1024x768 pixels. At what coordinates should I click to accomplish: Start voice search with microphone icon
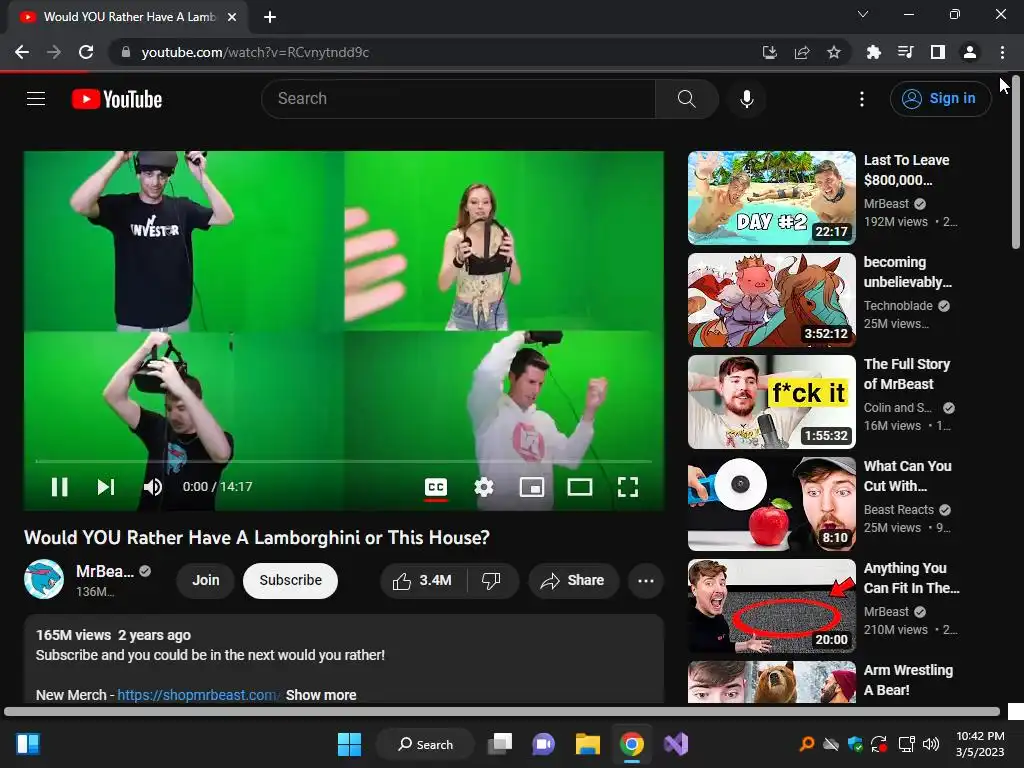pos(746,99)
